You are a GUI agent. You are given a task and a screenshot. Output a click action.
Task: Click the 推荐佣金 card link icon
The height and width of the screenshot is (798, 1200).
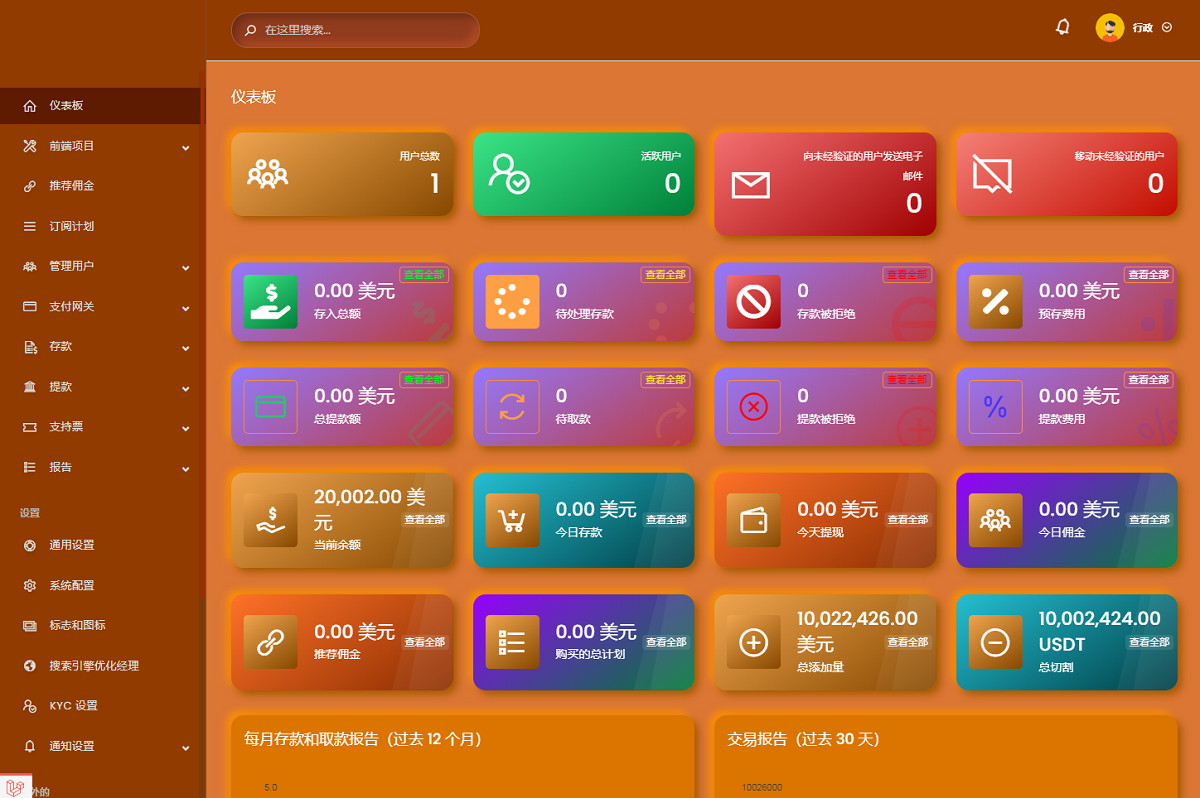(x=271, y=642)
